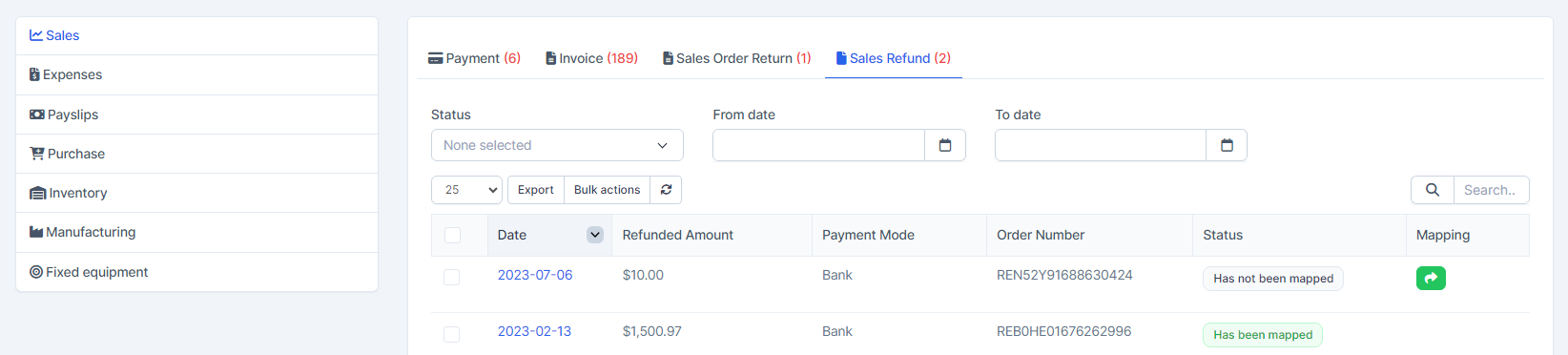Viewport: 1568px width, 355px height.
Task: Open the 2023-07-06 refund link
Action: point(535,275)
